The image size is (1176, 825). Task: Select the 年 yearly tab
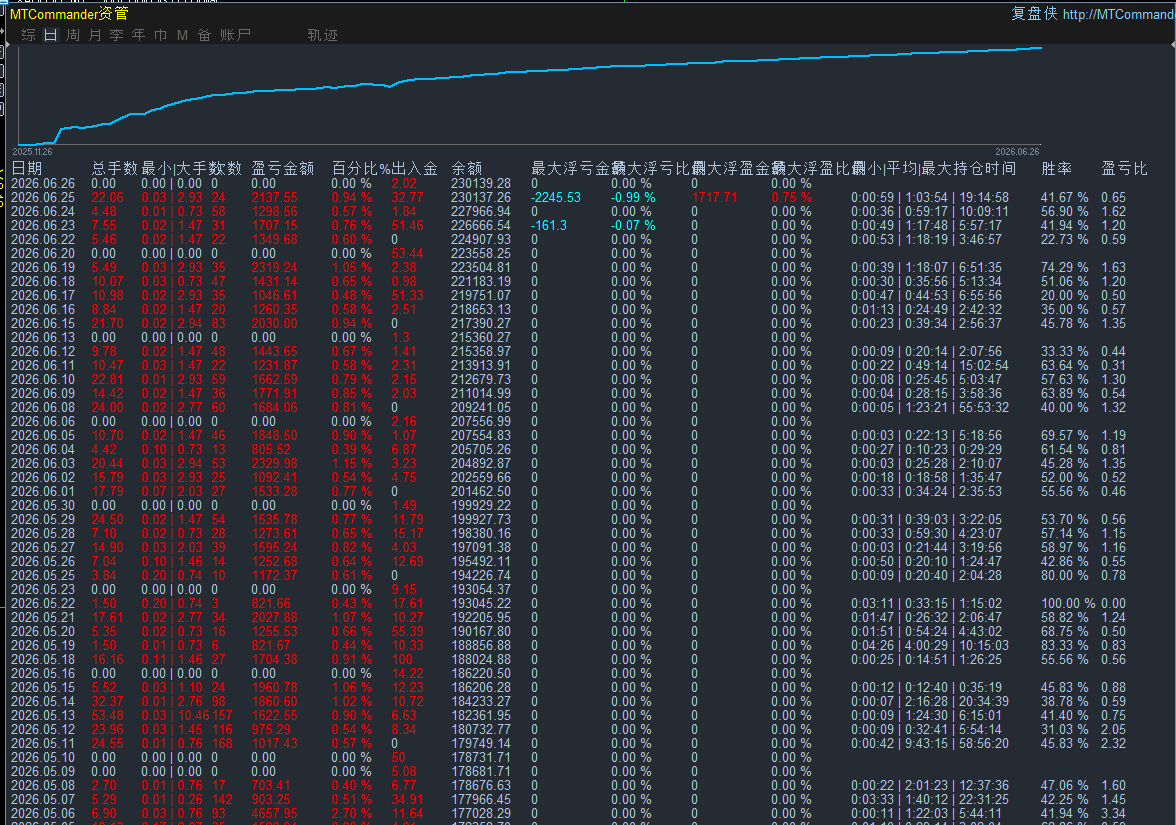tap(138, 35)
